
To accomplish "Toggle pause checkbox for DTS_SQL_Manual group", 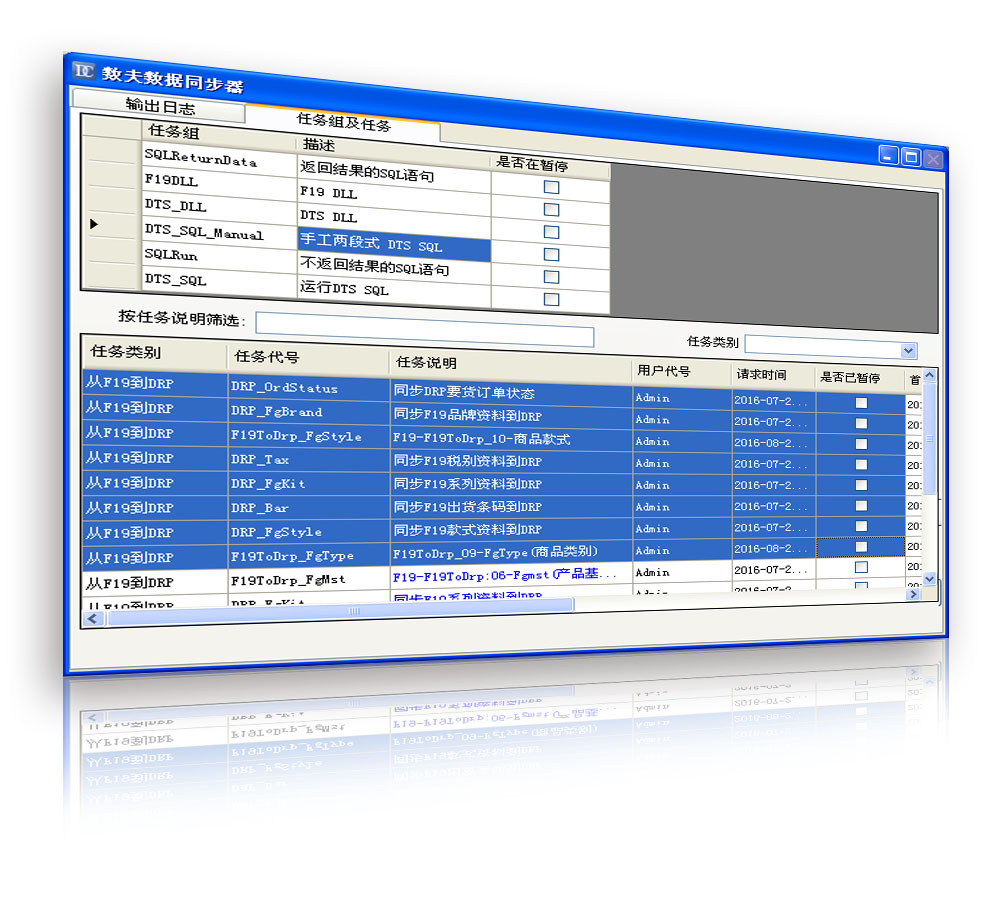I will [x=551, y=255].
